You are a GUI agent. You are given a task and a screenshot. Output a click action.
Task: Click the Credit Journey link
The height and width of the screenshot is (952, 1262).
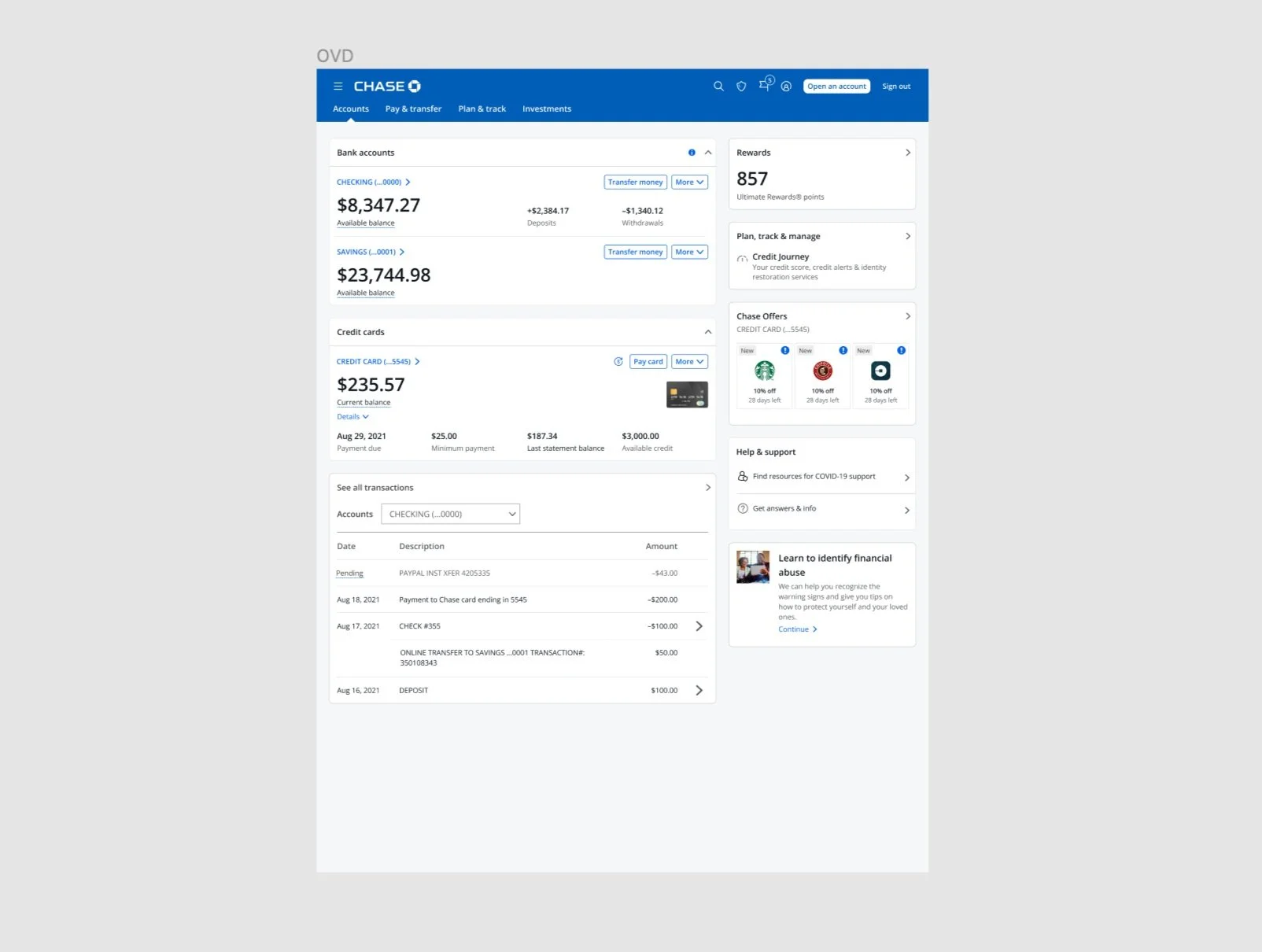tap(780, 256)
